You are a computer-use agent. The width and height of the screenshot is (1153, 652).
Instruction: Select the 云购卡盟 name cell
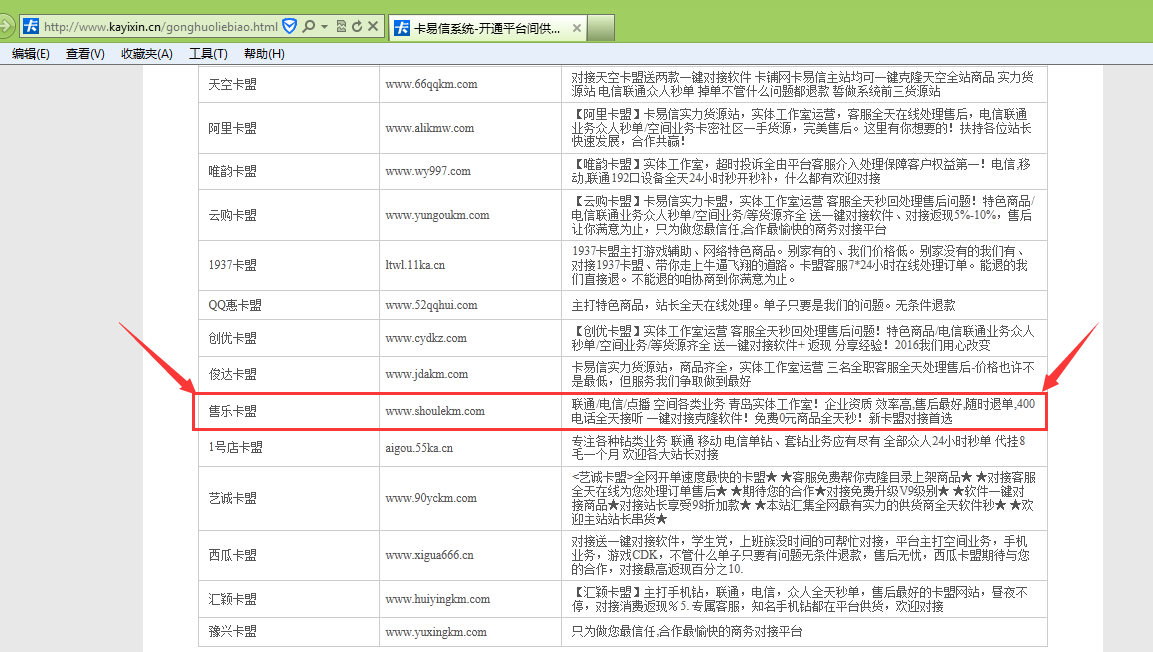click(289, 215)
